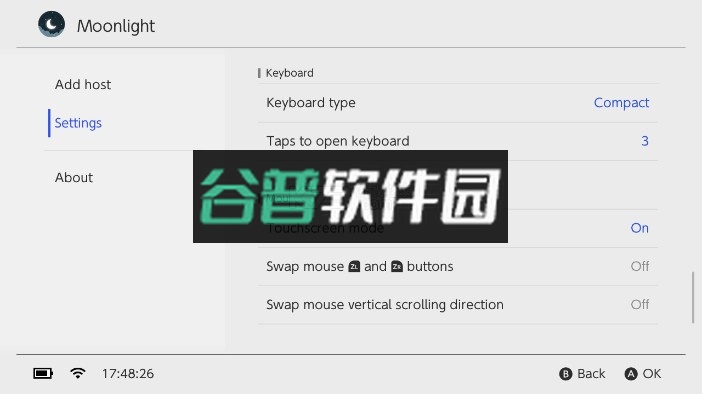Click the Keyboard section header text
702x394 pixels.
tap(290, 73)
